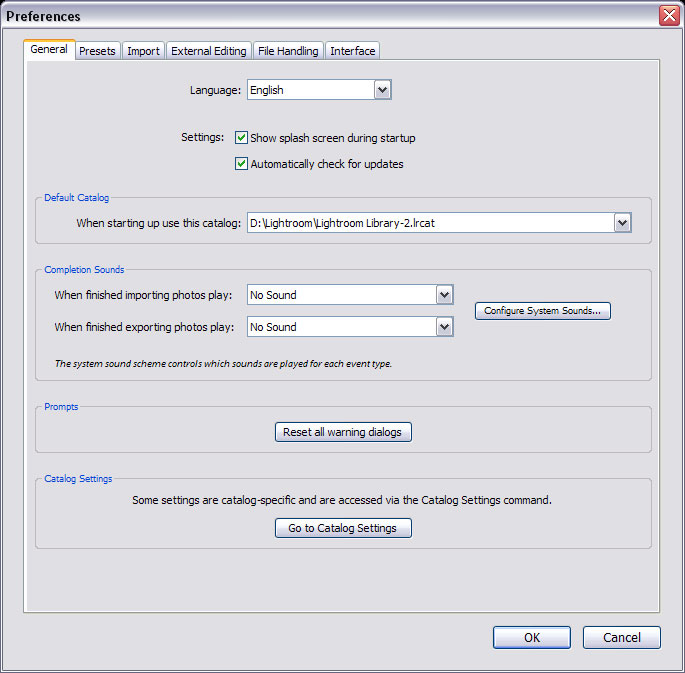This screenshot has width=685, height=673.
Task: Go to the Interface tab
Action: [x=353, y=51]
